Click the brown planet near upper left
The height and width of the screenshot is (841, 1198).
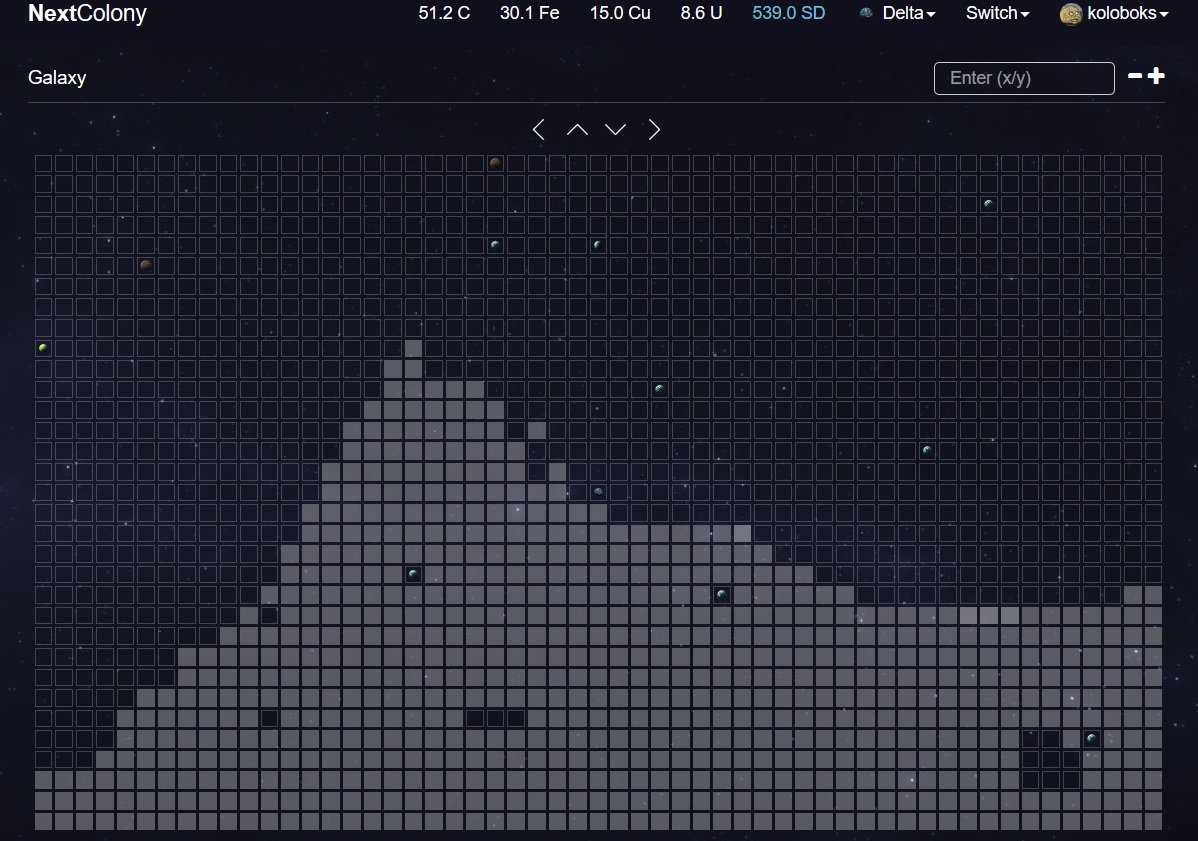(x=146, y=265)
